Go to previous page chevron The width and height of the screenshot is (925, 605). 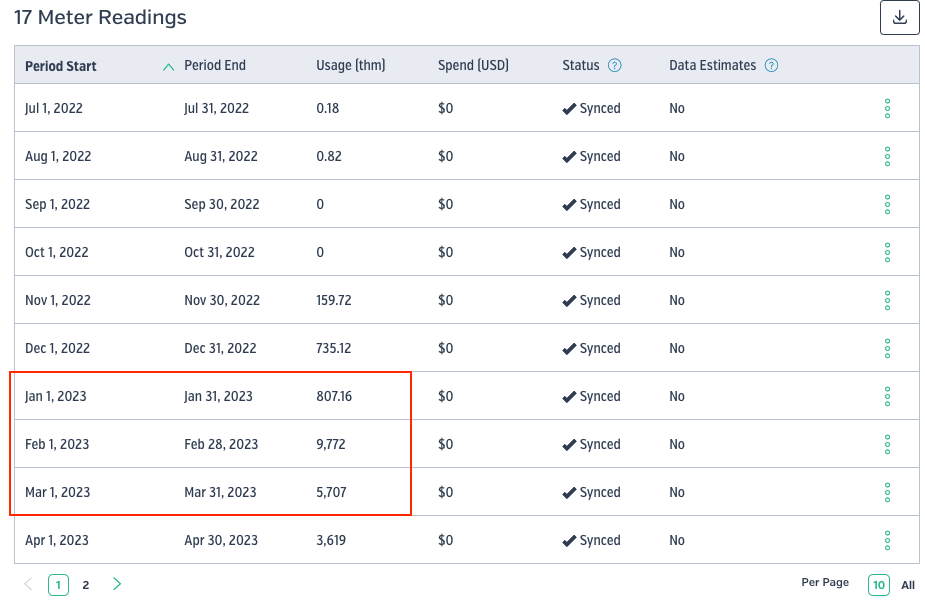[x=28, y=584]
